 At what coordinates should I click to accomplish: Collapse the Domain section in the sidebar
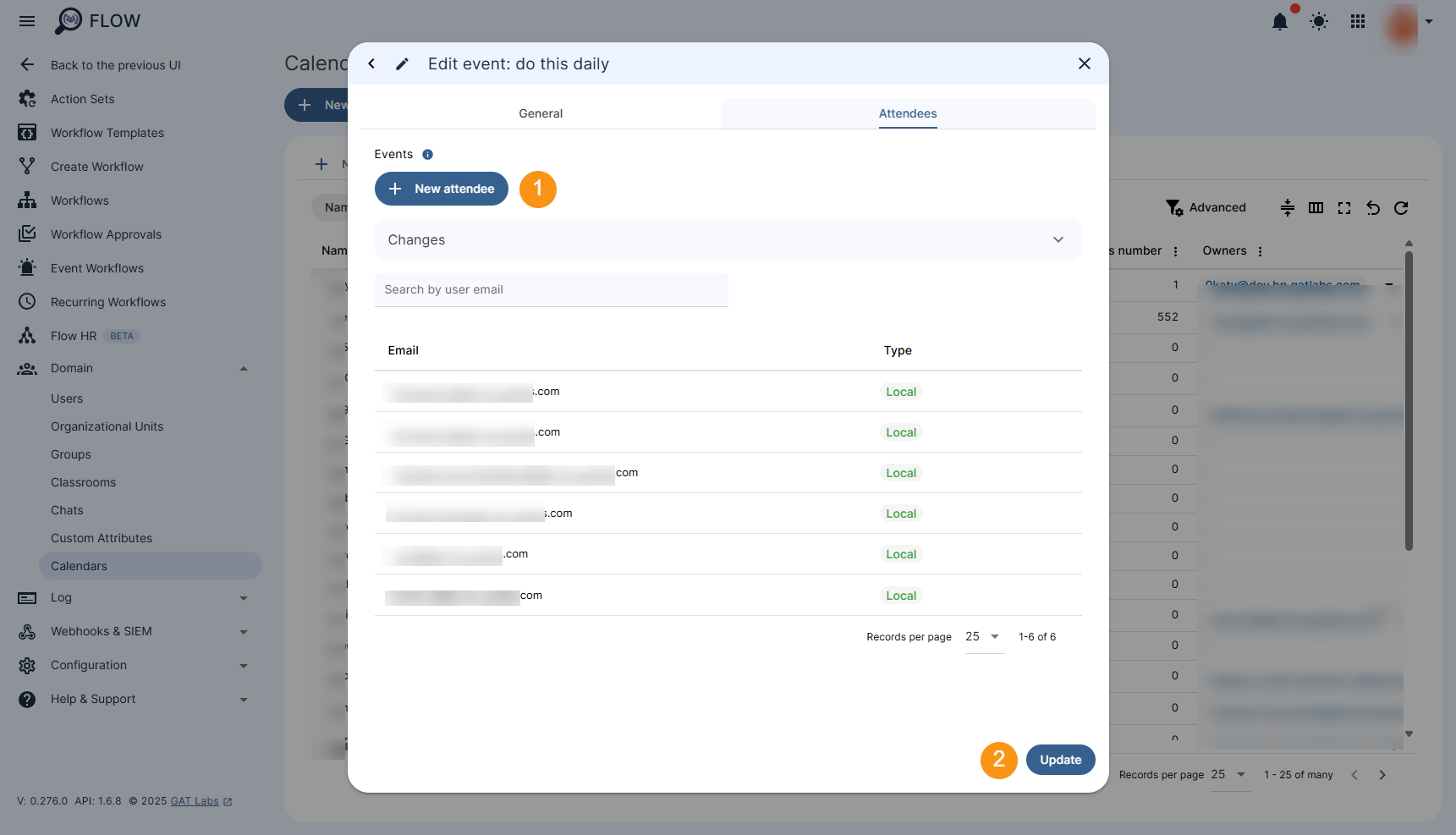click(244, 368)
